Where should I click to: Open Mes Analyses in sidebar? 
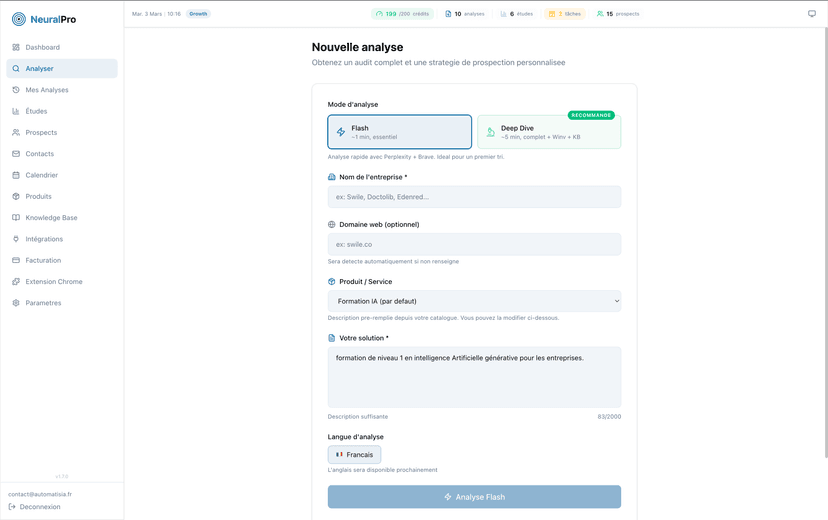pos(47,90)
